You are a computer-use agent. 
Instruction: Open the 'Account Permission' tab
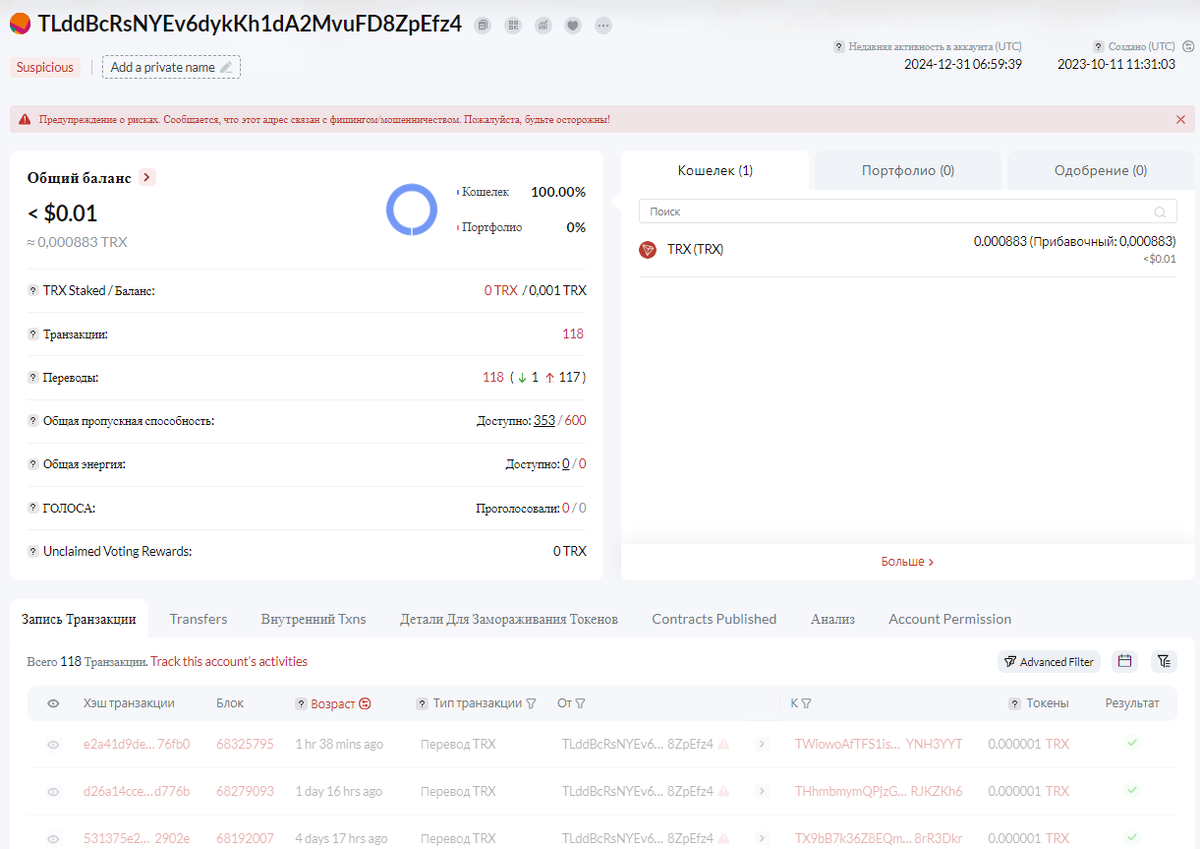(x=950, y=619)
